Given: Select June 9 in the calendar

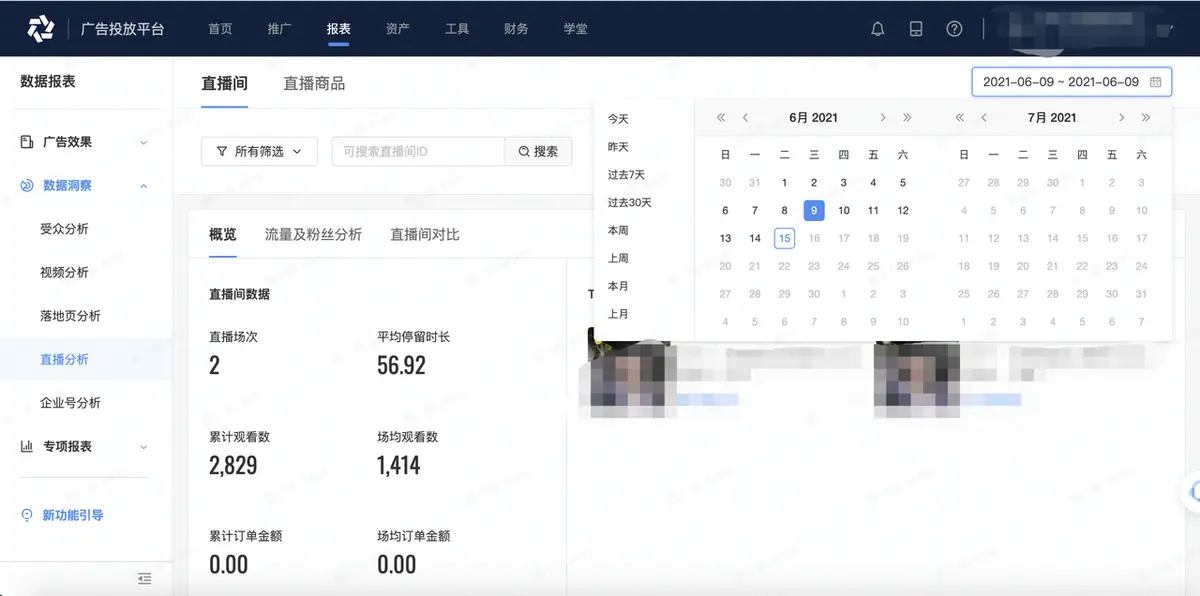Looking at the screenshot, I should [x=814, y=210].
